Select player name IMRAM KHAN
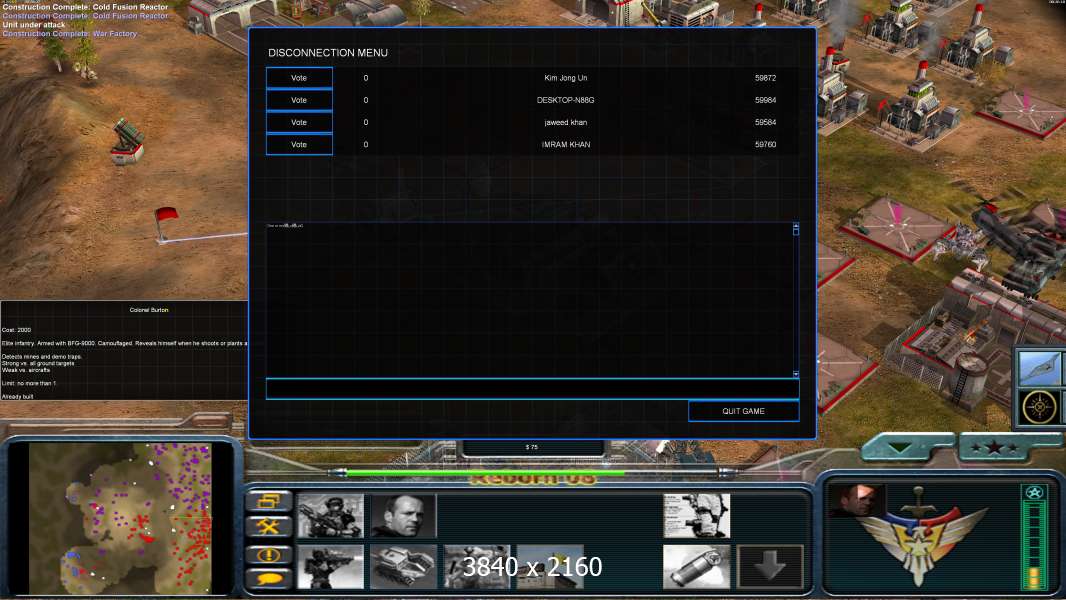 click(x=566, y=145)
